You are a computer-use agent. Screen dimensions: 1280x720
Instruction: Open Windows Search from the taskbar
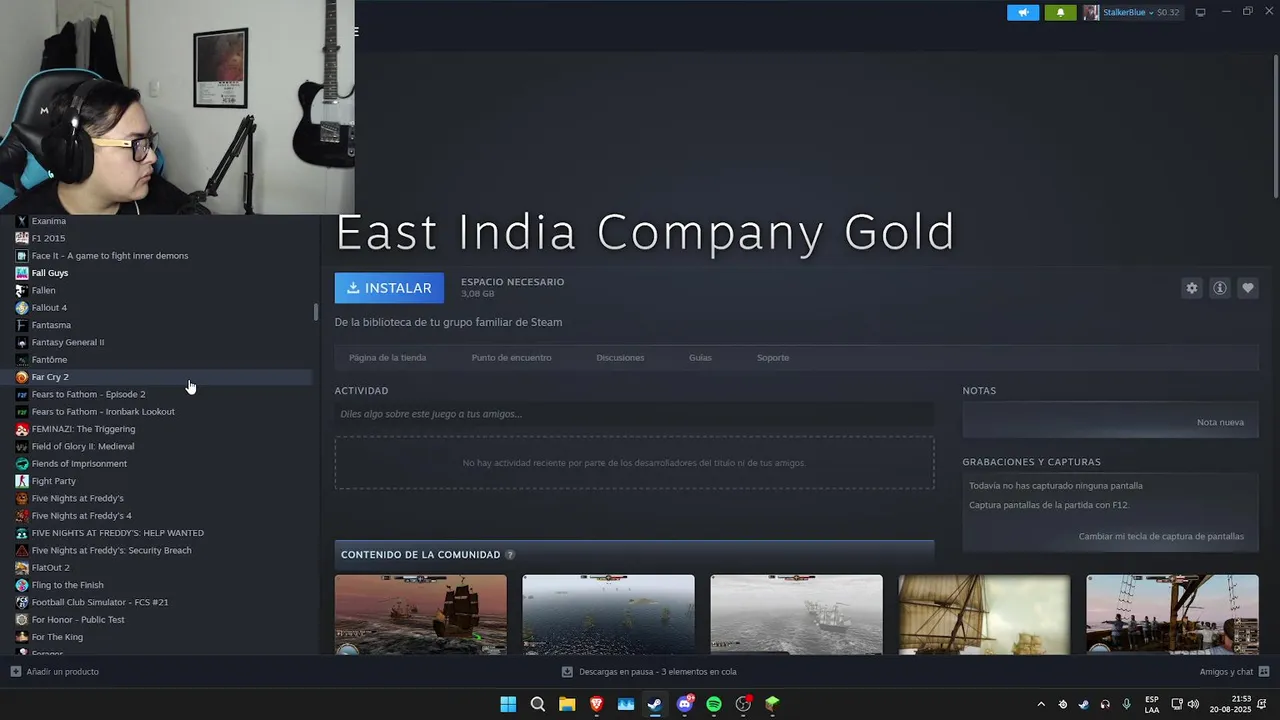(x=538, y=704)
